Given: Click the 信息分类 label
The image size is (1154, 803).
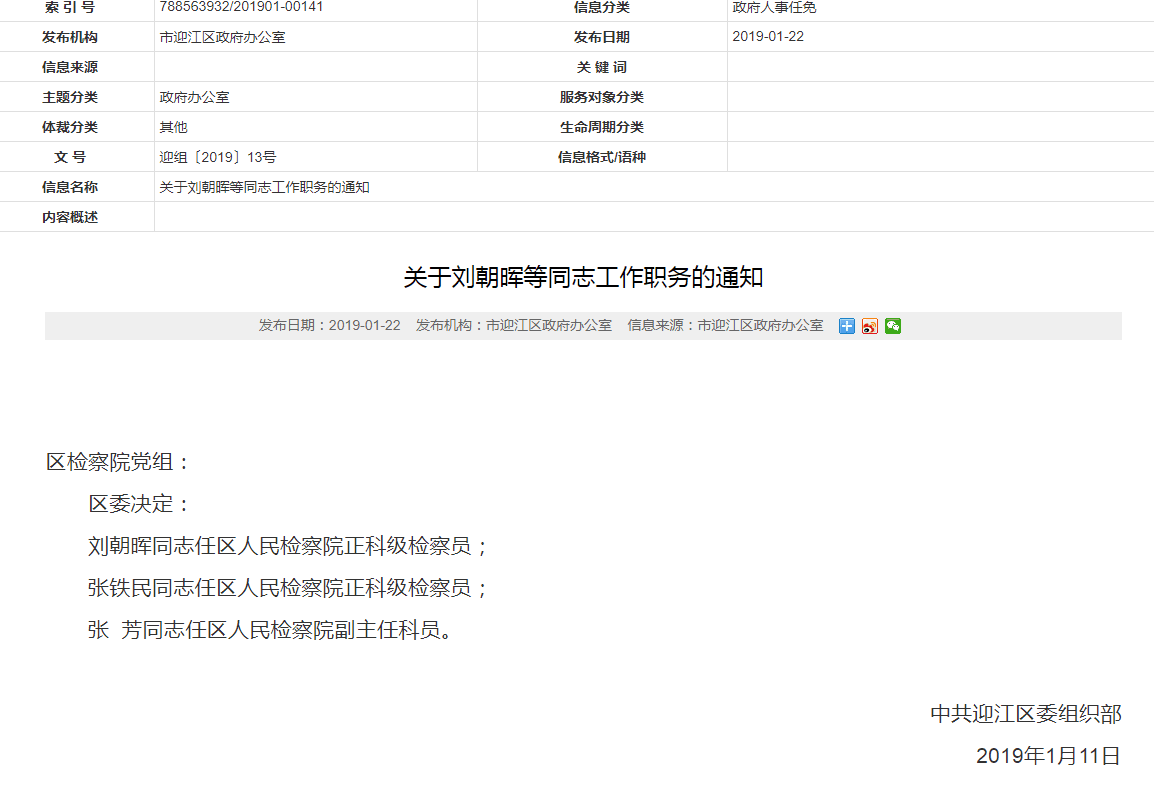Looking at the screenshot, I should point(601,7).
